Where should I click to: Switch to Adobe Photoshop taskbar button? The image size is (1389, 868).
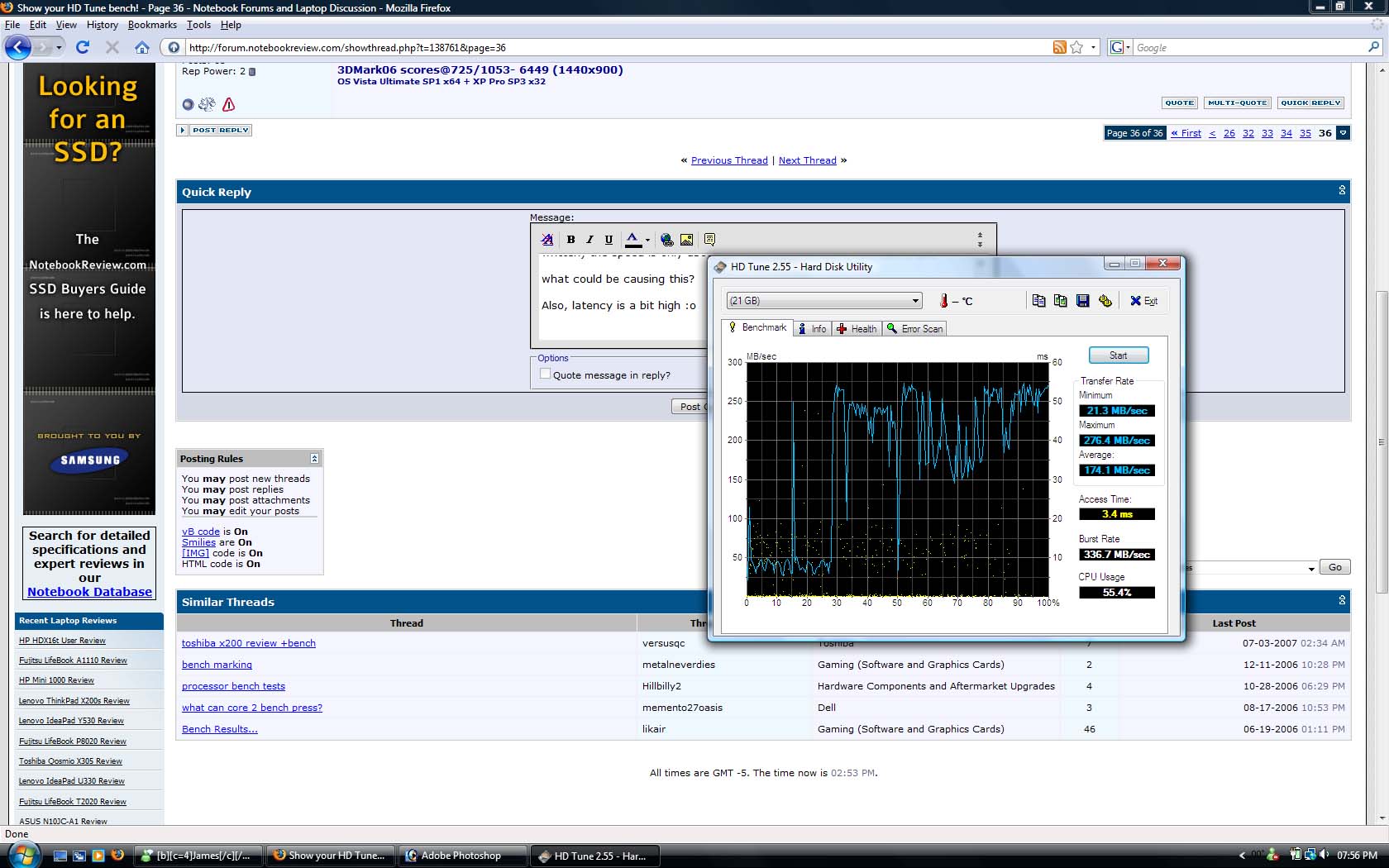(462, 856)
